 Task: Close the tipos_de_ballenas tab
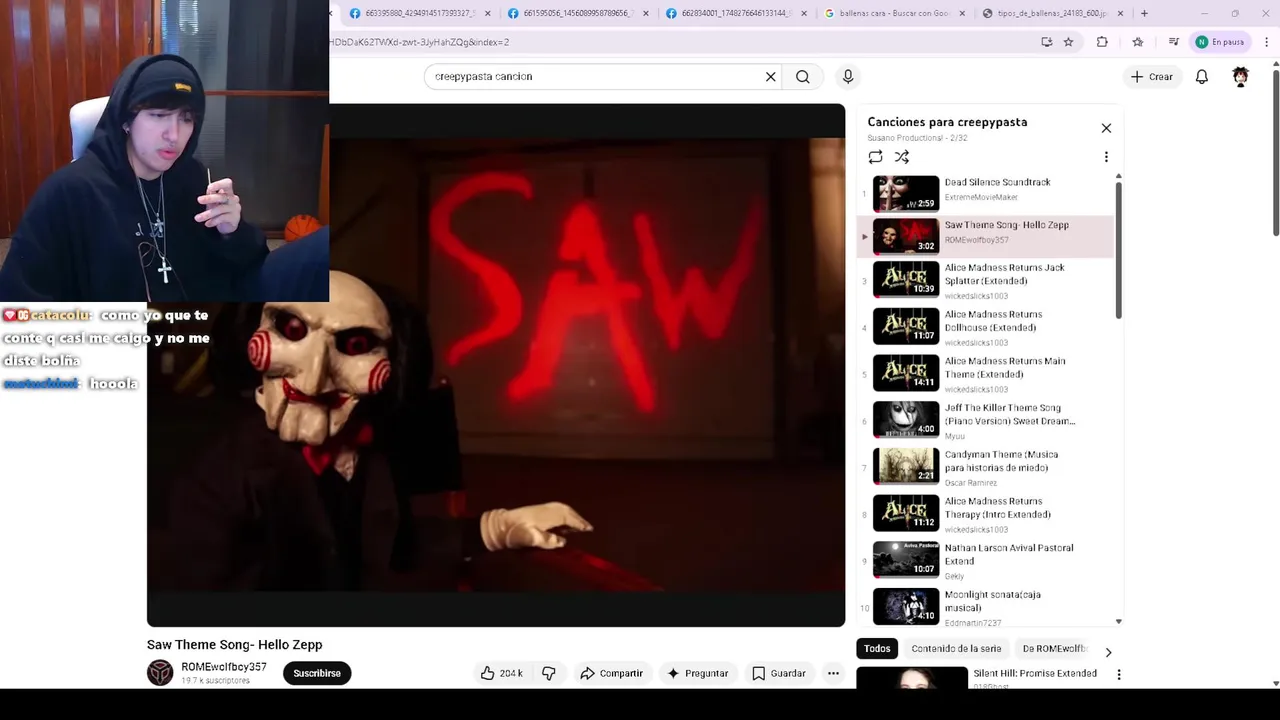pyautogui.click(x=1120, y=14)
